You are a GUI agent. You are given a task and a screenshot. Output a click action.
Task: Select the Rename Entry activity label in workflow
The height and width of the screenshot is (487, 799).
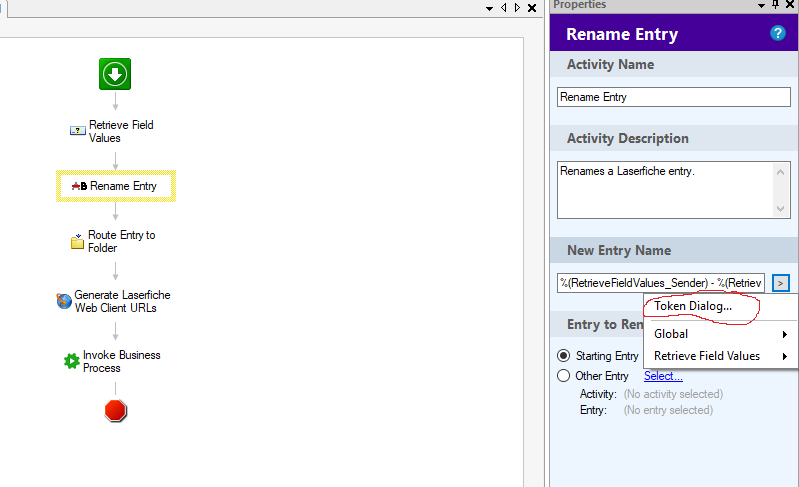click(x=123, y=186)
